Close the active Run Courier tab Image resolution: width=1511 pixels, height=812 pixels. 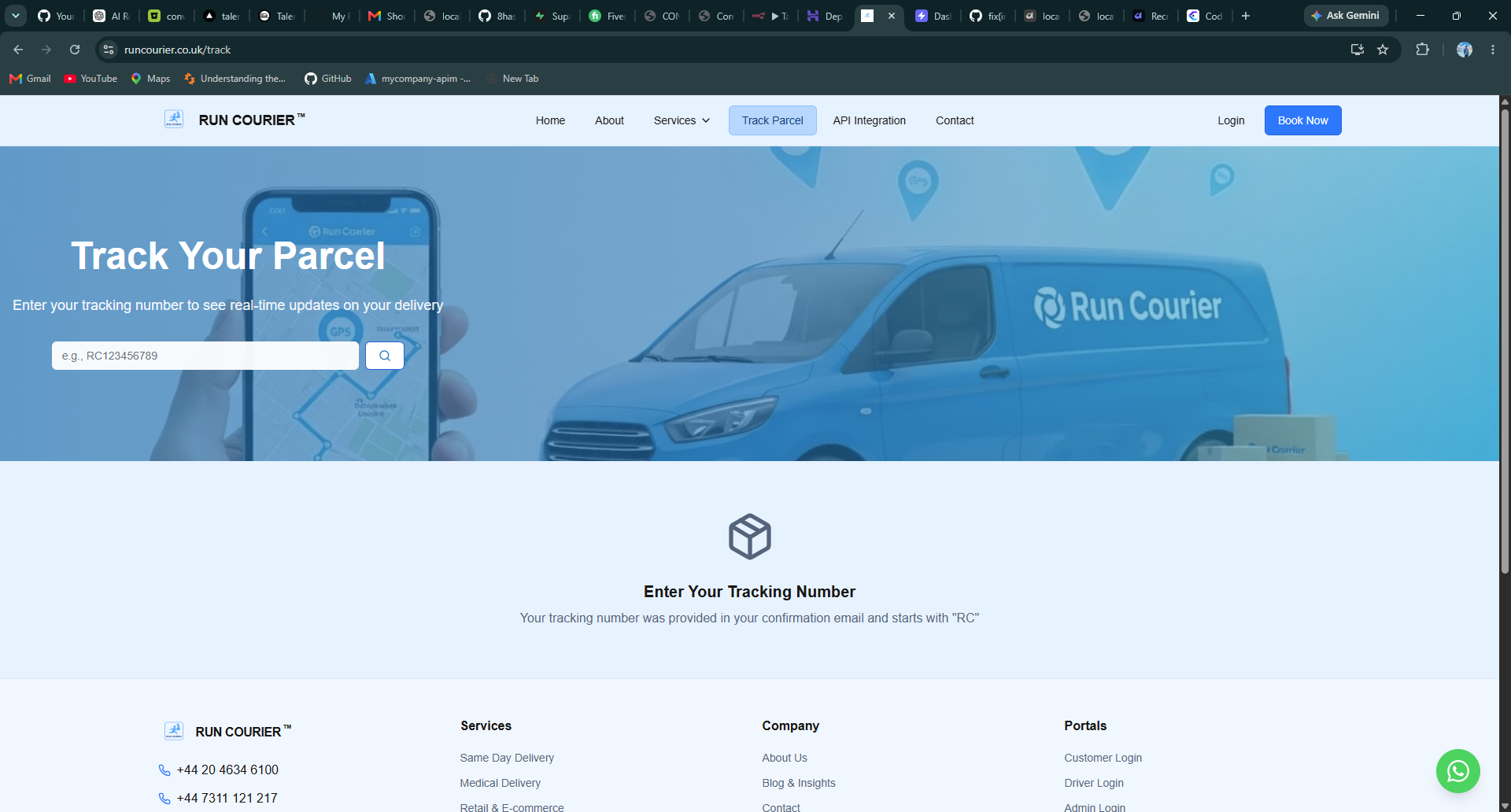coord(892,16)
